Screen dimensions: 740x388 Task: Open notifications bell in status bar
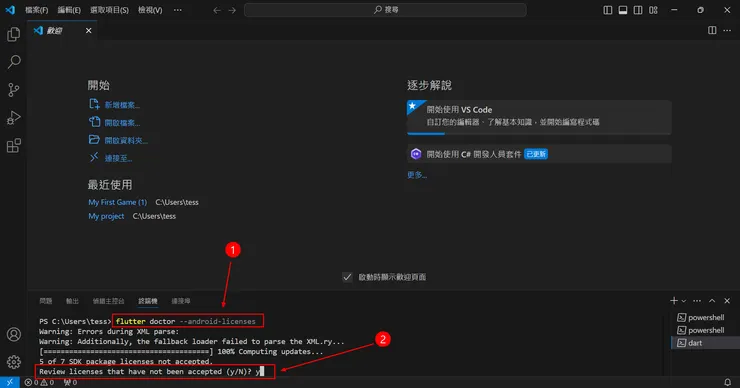point(727,382)
